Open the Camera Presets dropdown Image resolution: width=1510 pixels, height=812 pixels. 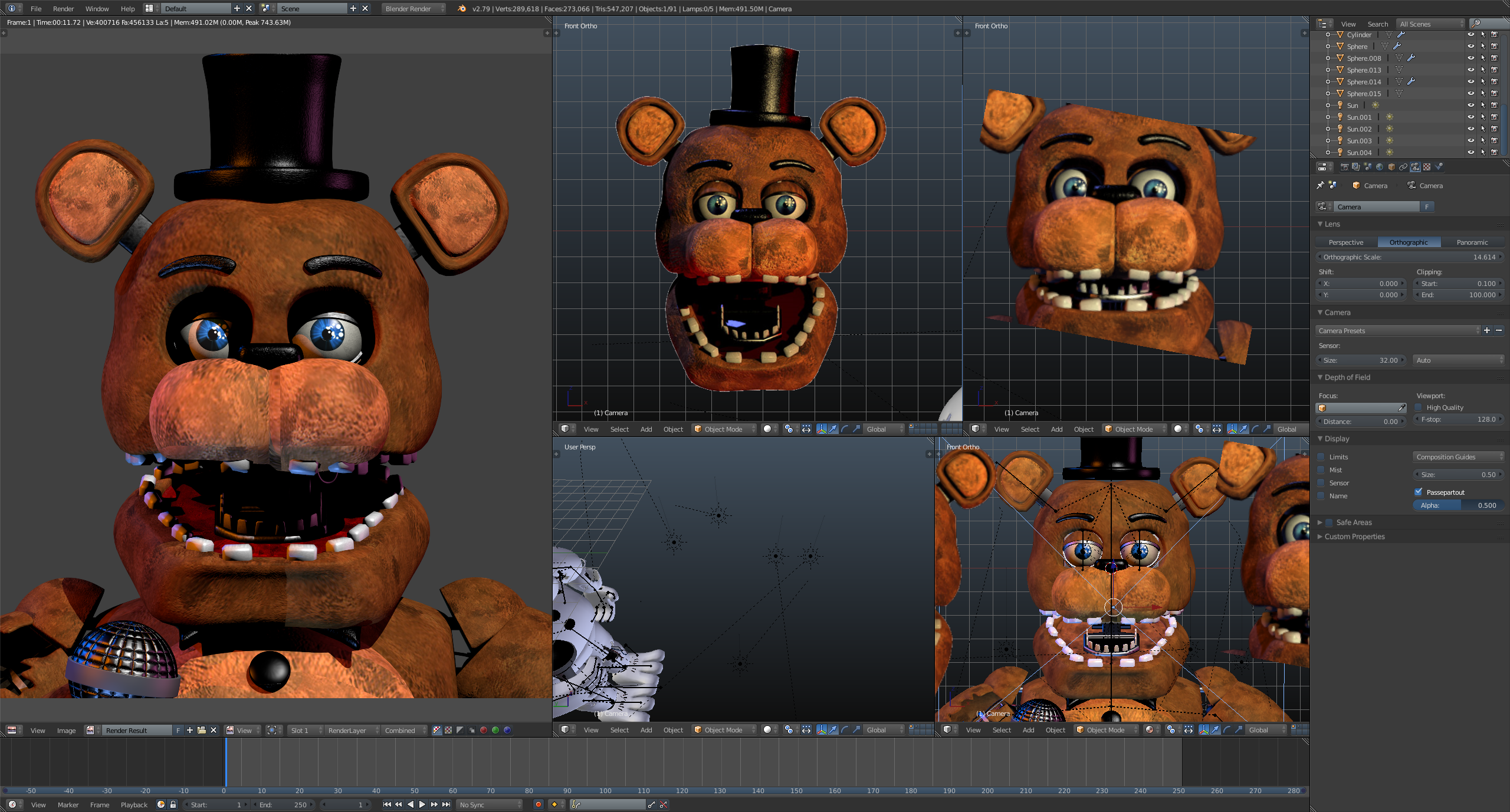point(1399,330)
